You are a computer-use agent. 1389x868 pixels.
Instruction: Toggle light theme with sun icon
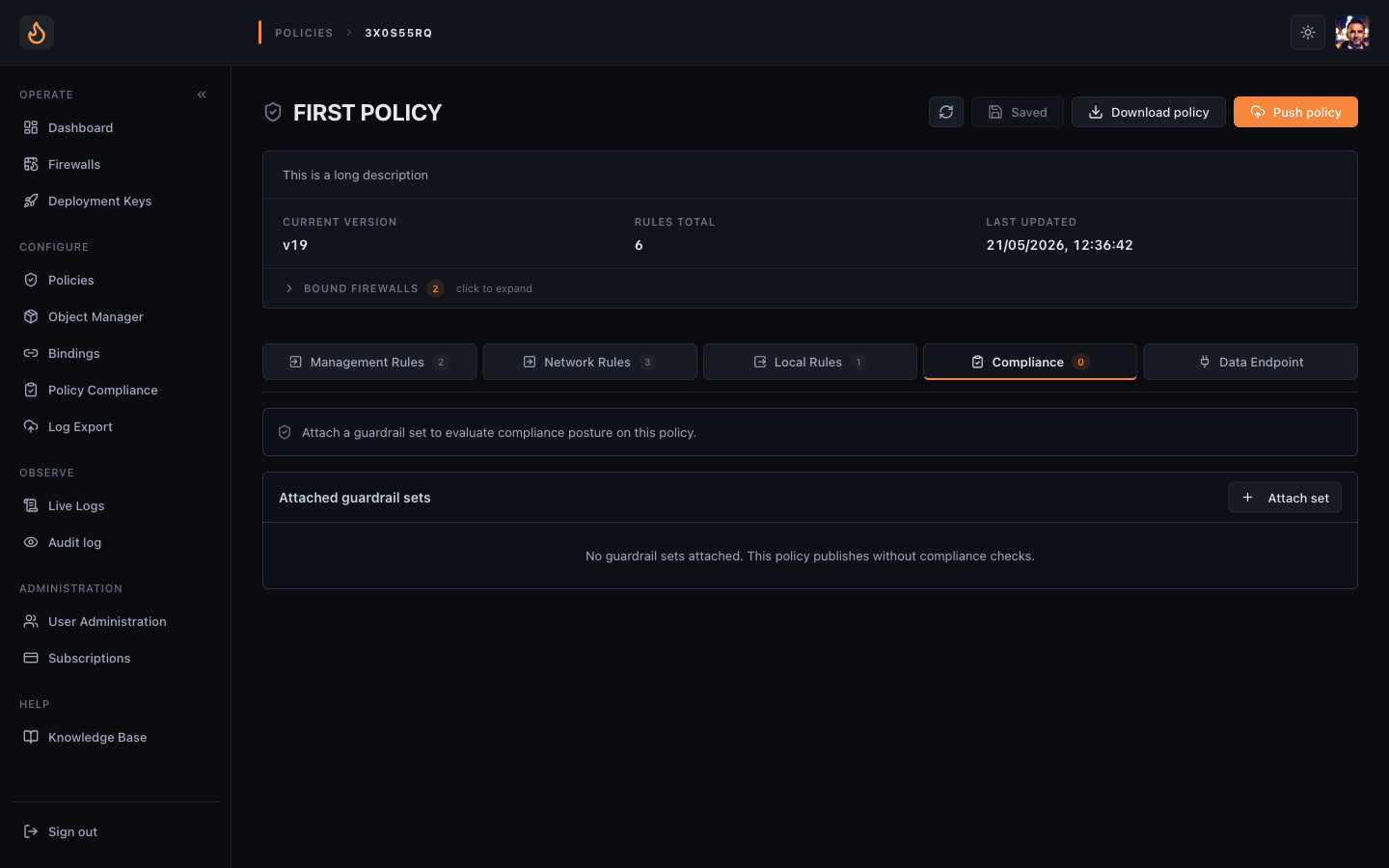(x=1308, y=32)
